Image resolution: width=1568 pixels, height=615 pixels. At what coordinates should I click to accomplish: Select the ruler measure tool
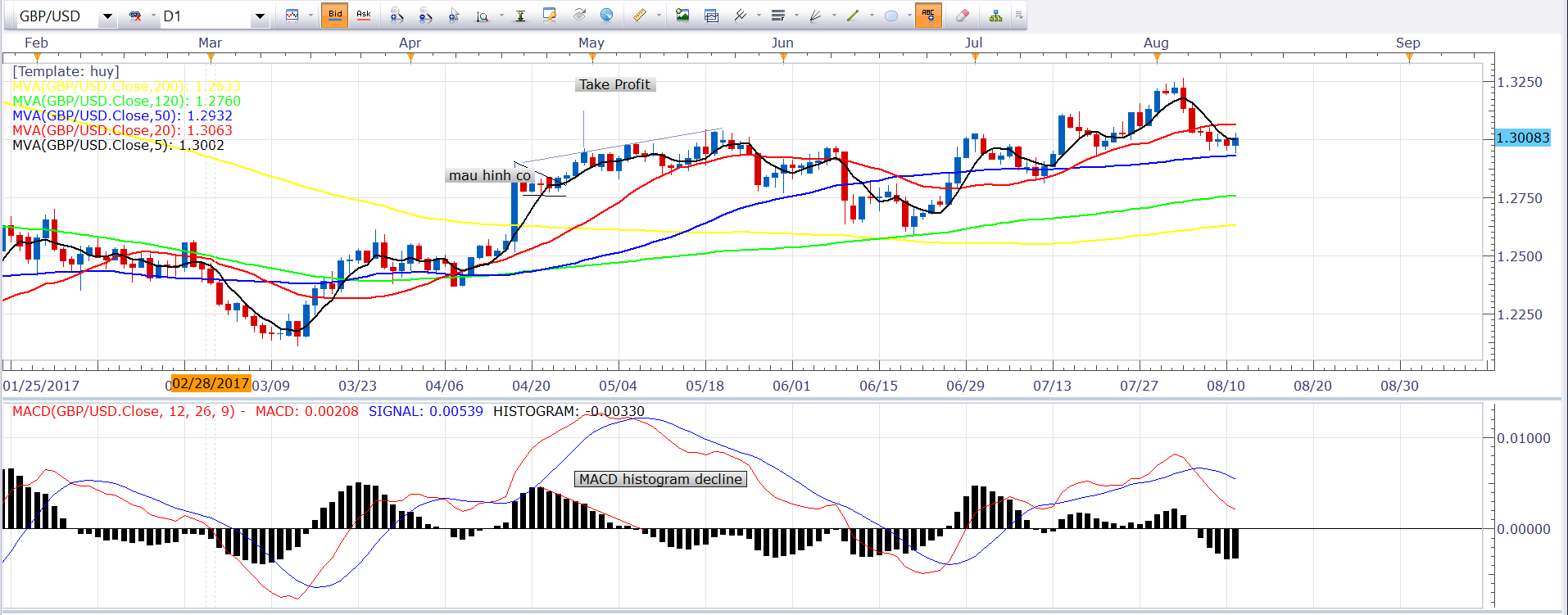[x=639, y=16]
